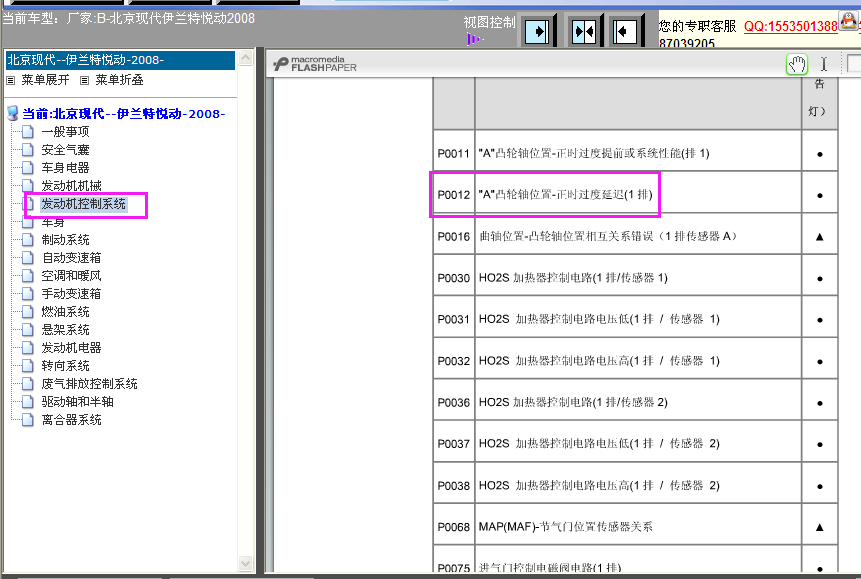The height and width of the screenshot is (579, 861).
Task: Click the page icon next to 燃油系统
Action: (28, 312)
